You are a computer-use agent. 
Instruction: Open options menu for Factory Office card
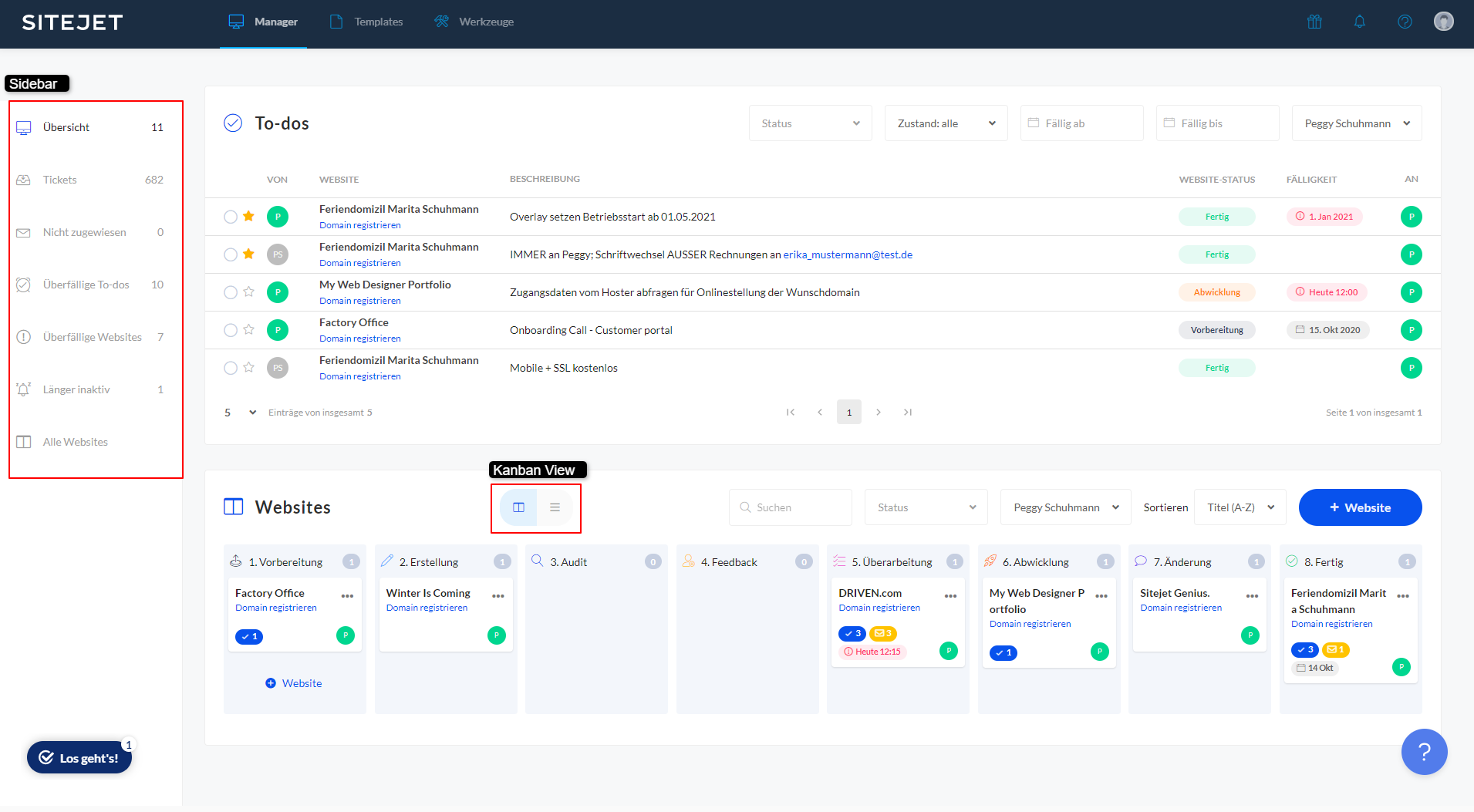click(x=348, y=595)
